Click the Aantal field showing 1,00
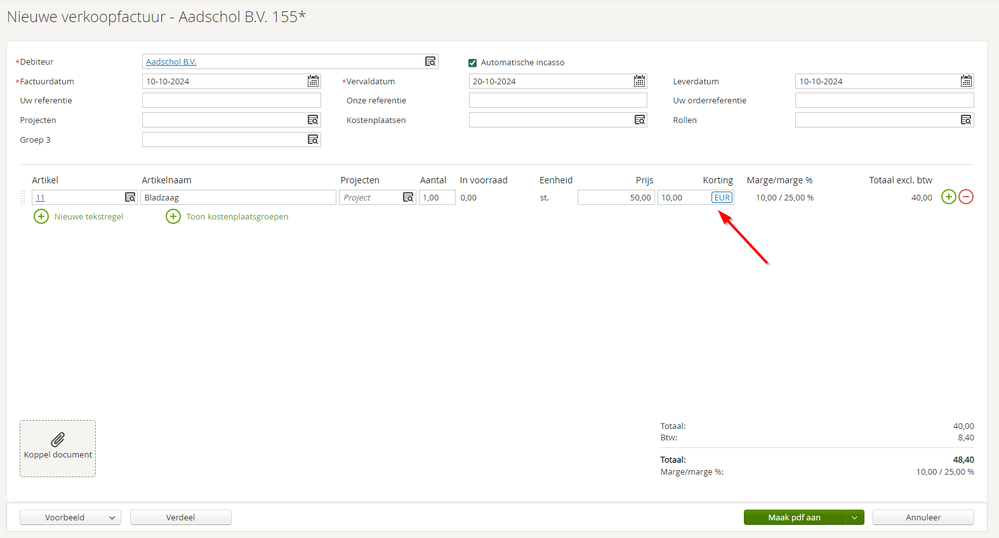This screenshot has width=999, height=538. [437, 198]
